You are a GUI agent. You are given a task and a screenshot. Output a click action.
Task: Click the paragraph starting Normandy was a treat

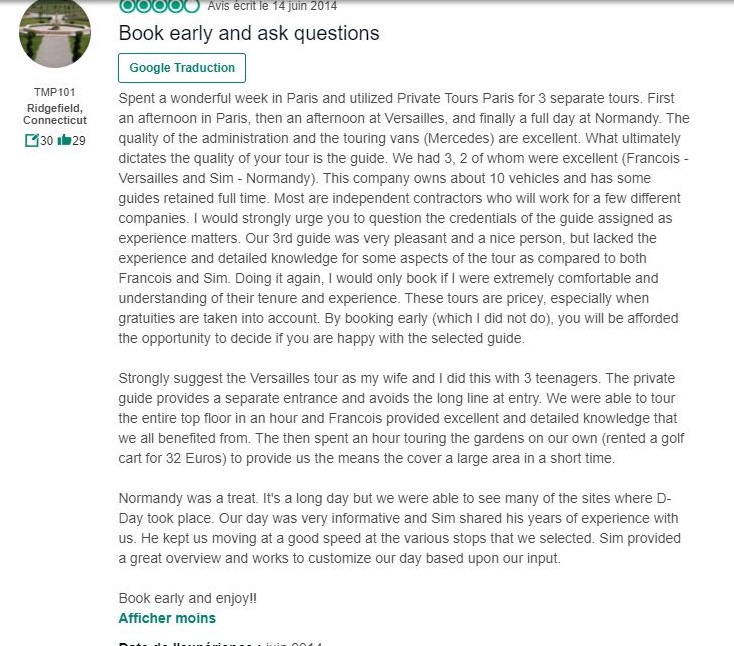point(399,528)
